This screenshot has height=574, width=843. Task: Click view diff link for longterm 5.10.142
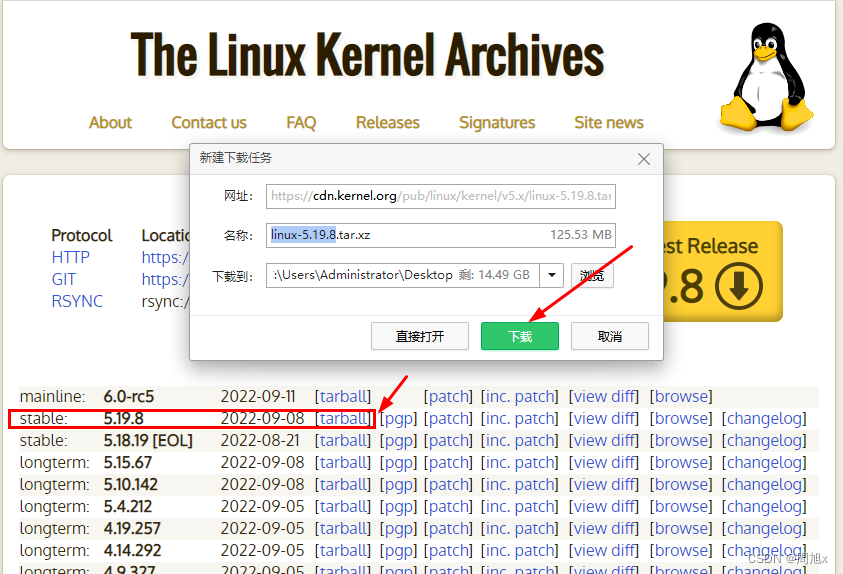[604, 485]
